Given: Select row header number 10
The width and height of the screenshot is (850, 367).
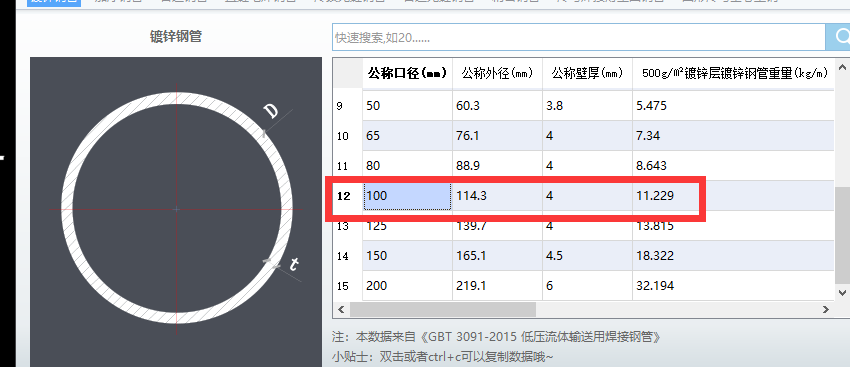Looking at the screenshot, I should click(347, 136).
